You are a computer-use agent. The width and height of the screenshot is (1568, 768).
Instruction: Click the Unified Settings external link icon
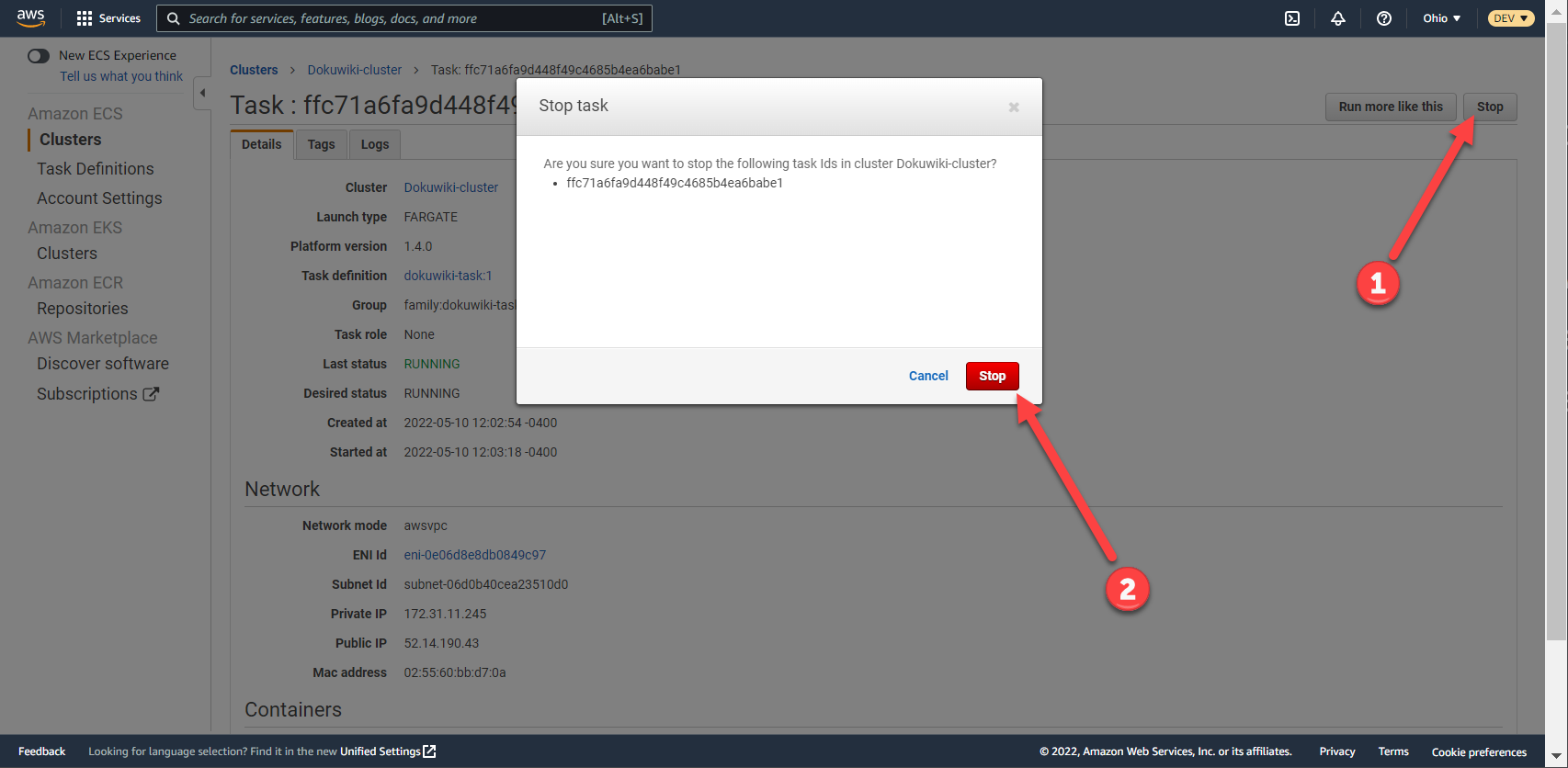pyautogui.click(x=429, y=751)
